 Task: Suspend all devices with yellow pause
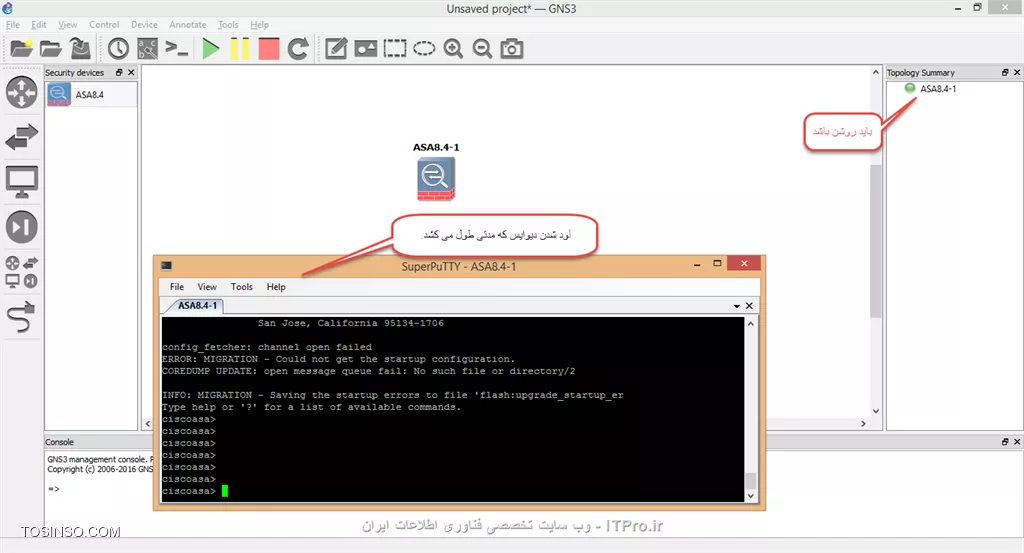click(240, 48)
